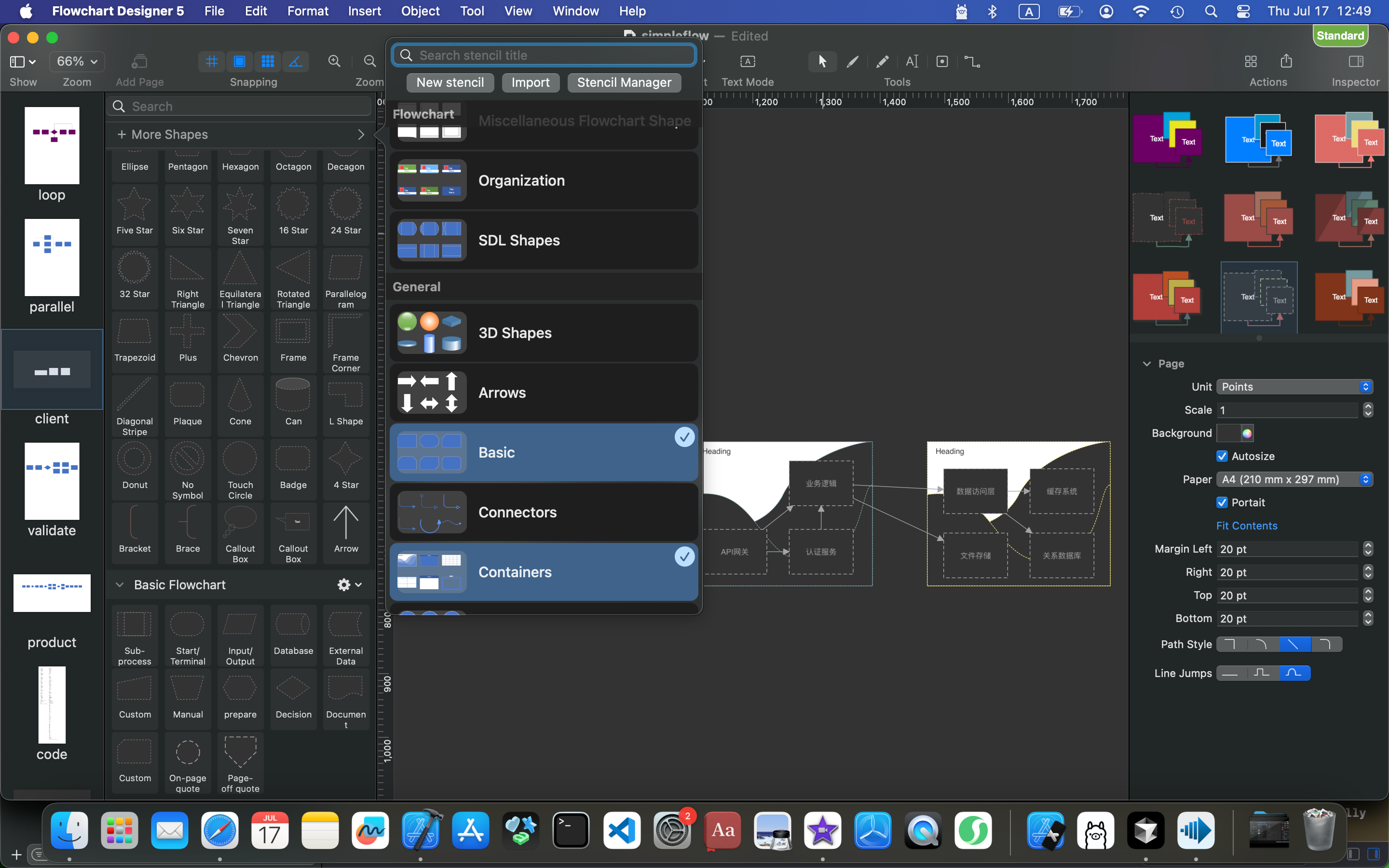Apply the purple and yellow style preset

1168,139
